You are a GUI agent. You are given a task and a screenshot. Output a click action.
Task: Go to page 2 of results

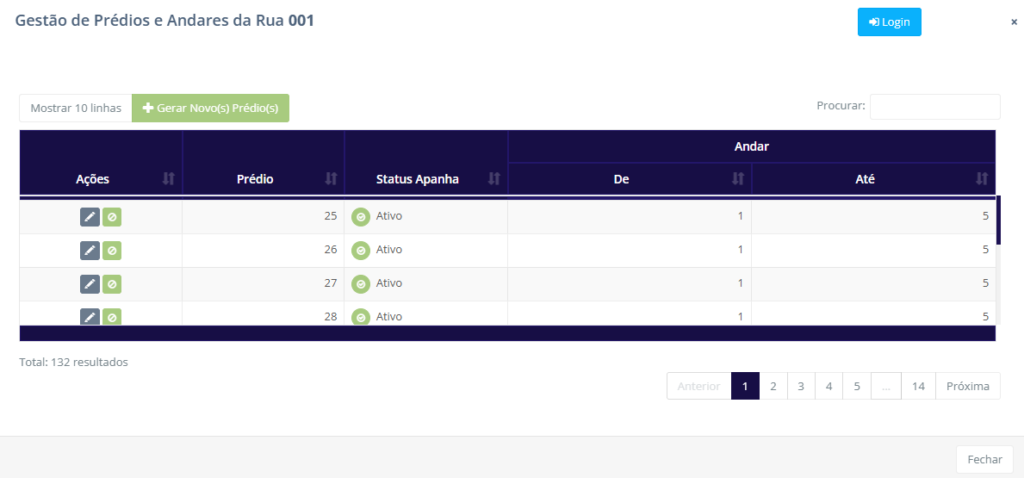(x=773, y=386)
